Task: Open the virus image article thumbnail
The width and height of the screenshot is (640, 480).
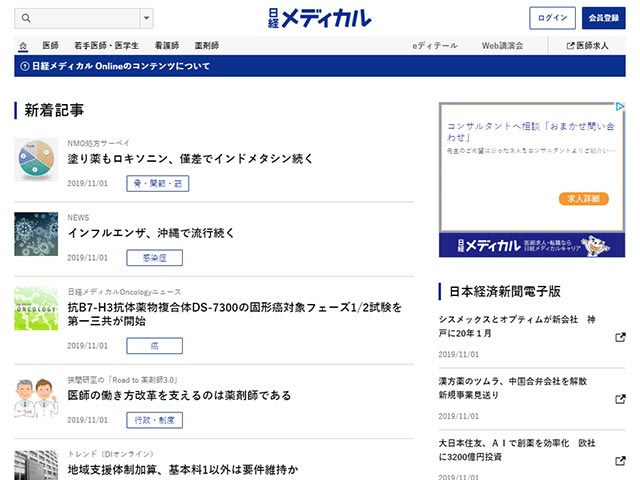Action: coord(36,234)
